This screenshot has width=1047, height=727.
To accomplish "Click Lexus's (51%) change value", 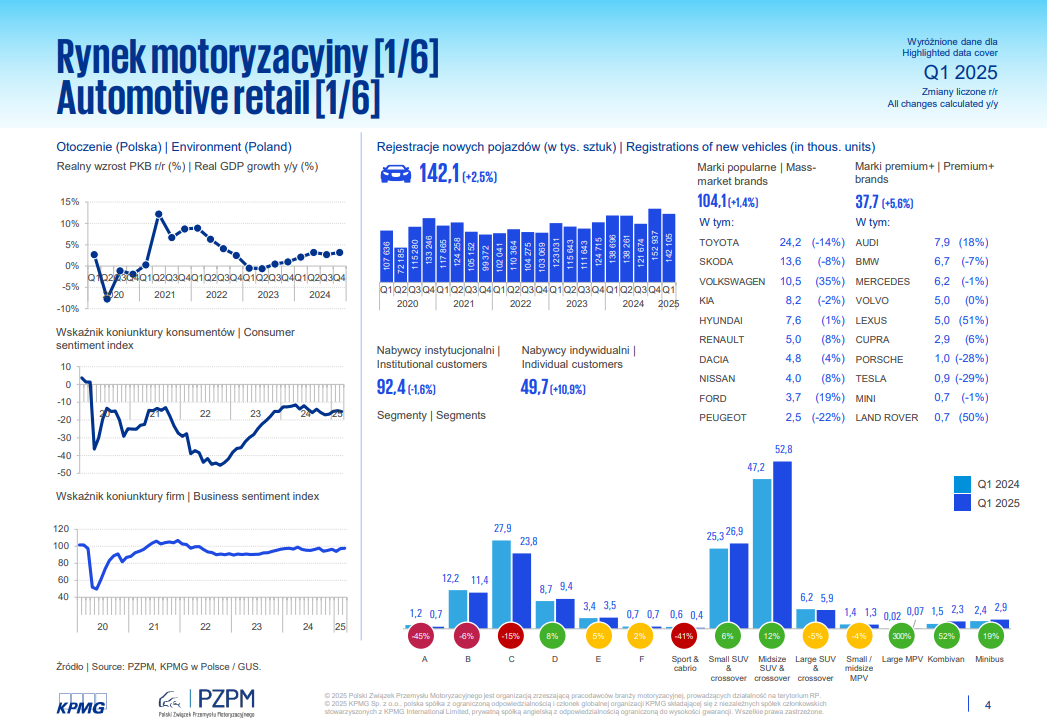I will click(x=973, y=320).
